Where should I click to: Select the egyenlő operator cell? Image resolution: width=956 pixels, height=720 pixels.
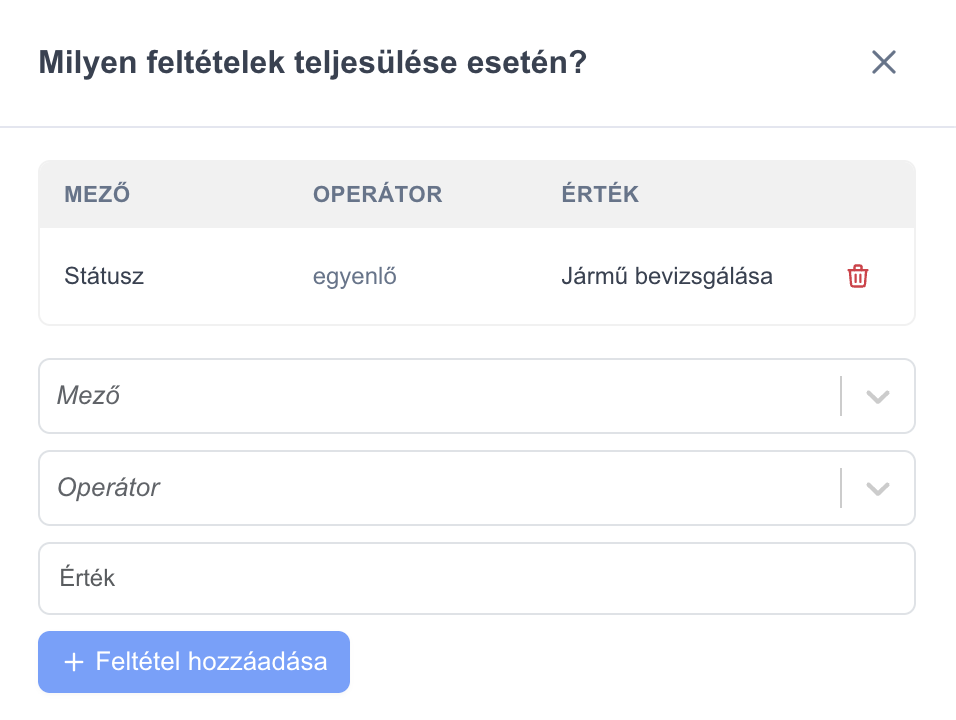click(355, 276)
